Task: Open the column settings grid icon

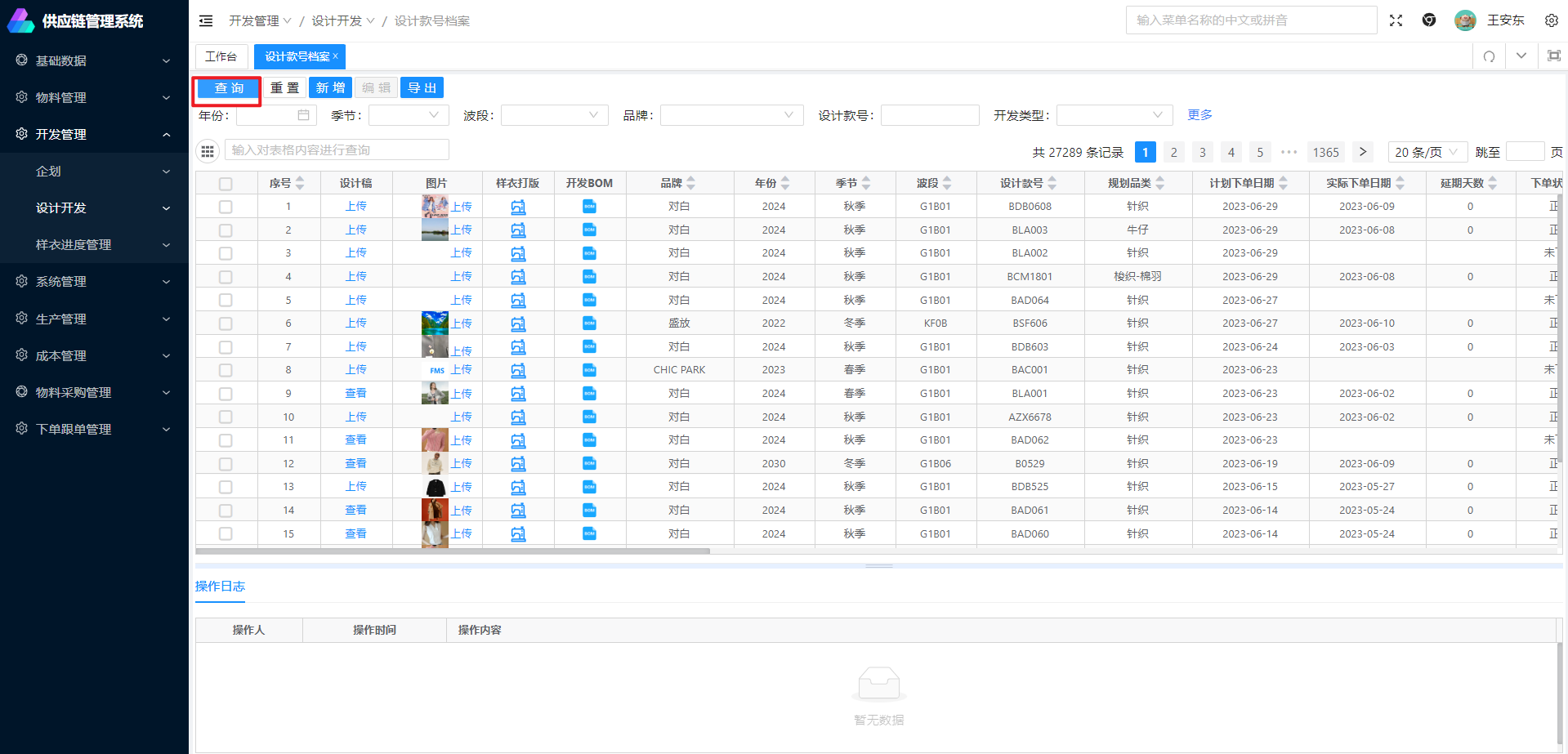Action: tap(208, 151)
